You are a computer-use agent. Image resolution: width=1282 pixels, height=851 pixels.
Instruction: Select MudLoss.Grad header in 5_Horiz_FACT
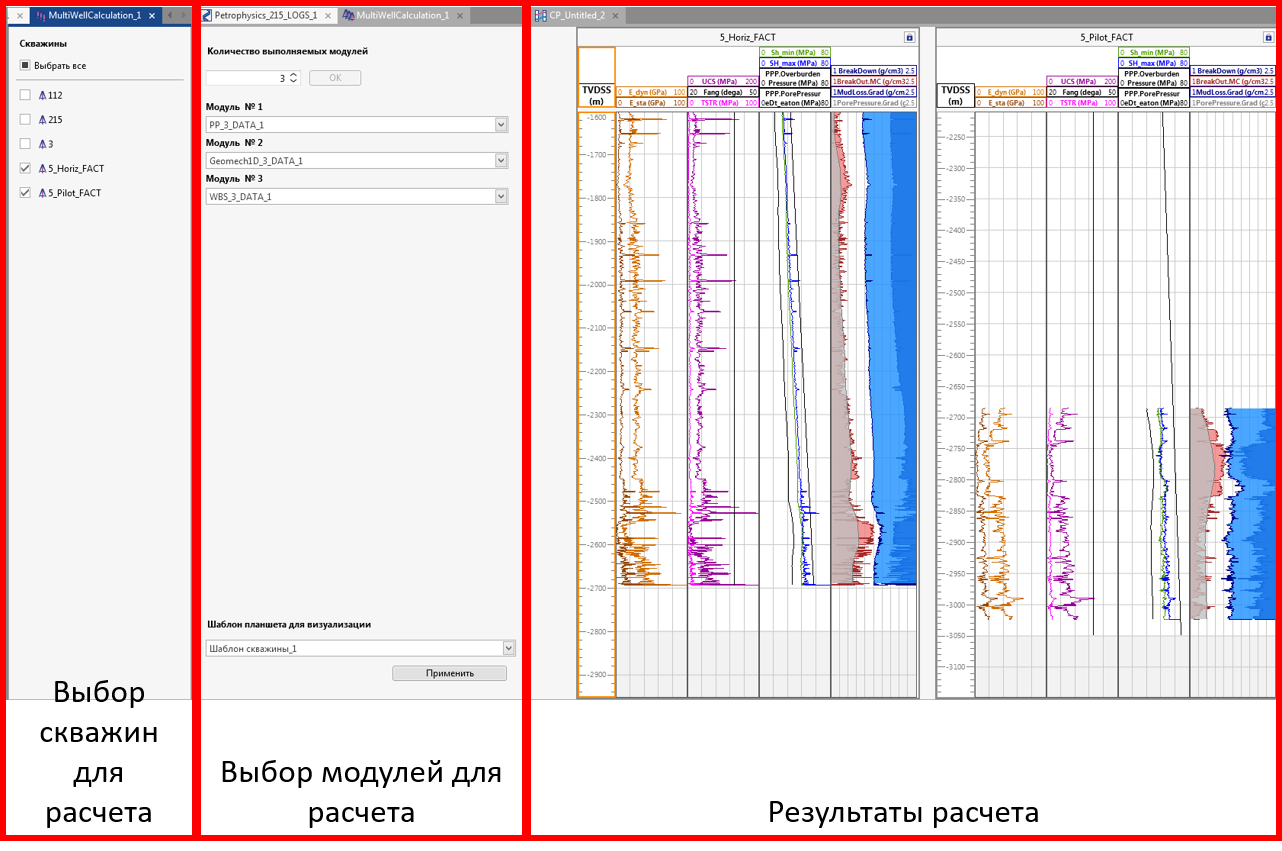[x=874, y=92]
